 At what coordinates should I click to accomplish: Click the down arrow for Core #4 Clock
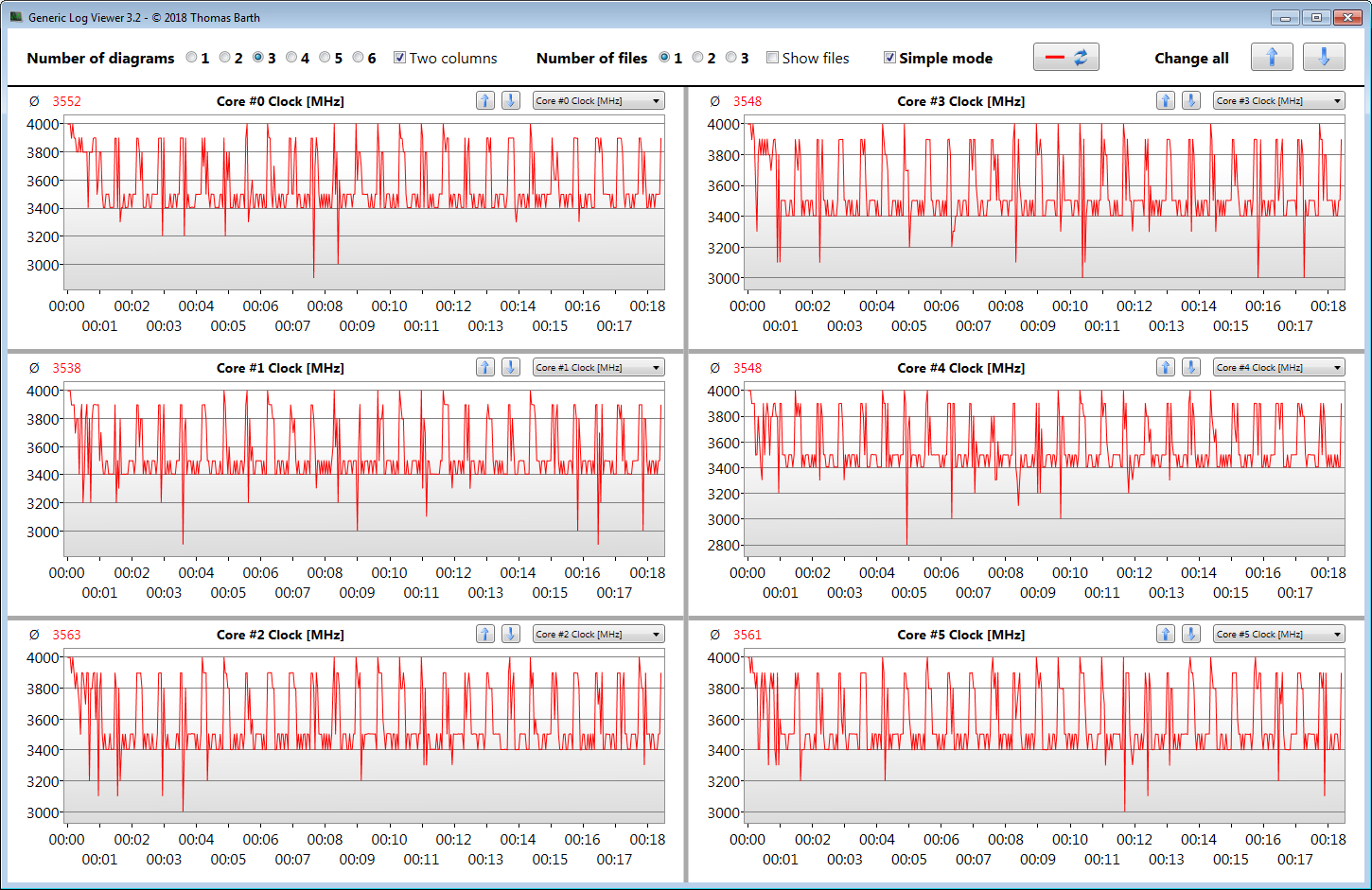tap(1190, 367)
